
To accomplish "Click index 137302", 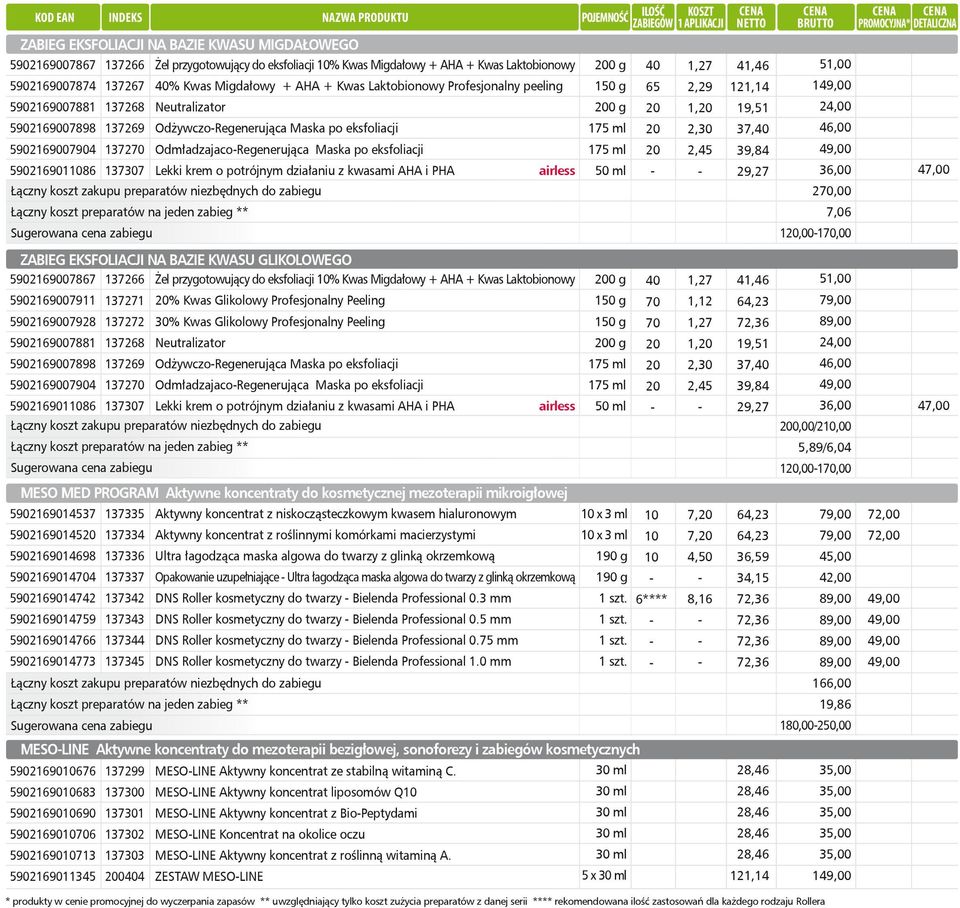I will pyautogui.click(x=125, y=835).
